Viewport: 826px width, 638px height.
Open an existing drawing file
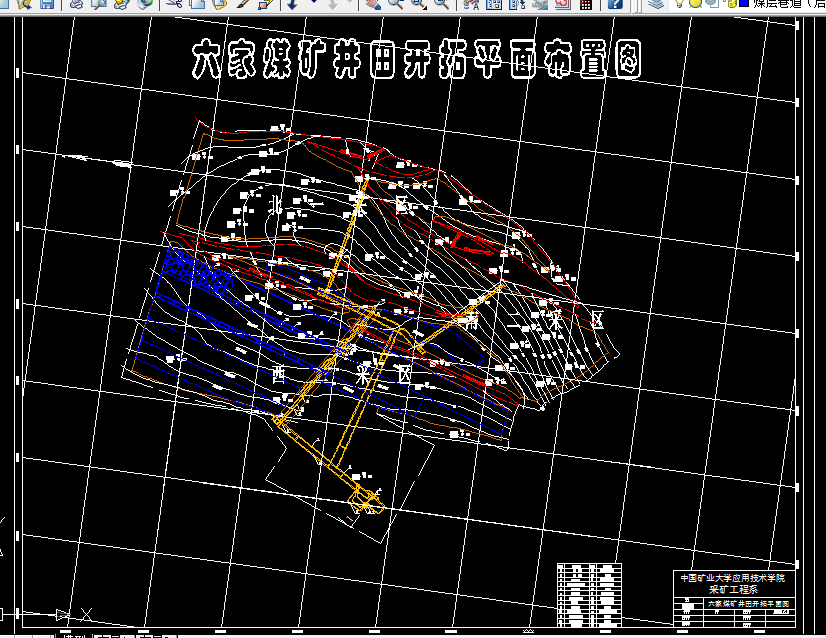22,6
